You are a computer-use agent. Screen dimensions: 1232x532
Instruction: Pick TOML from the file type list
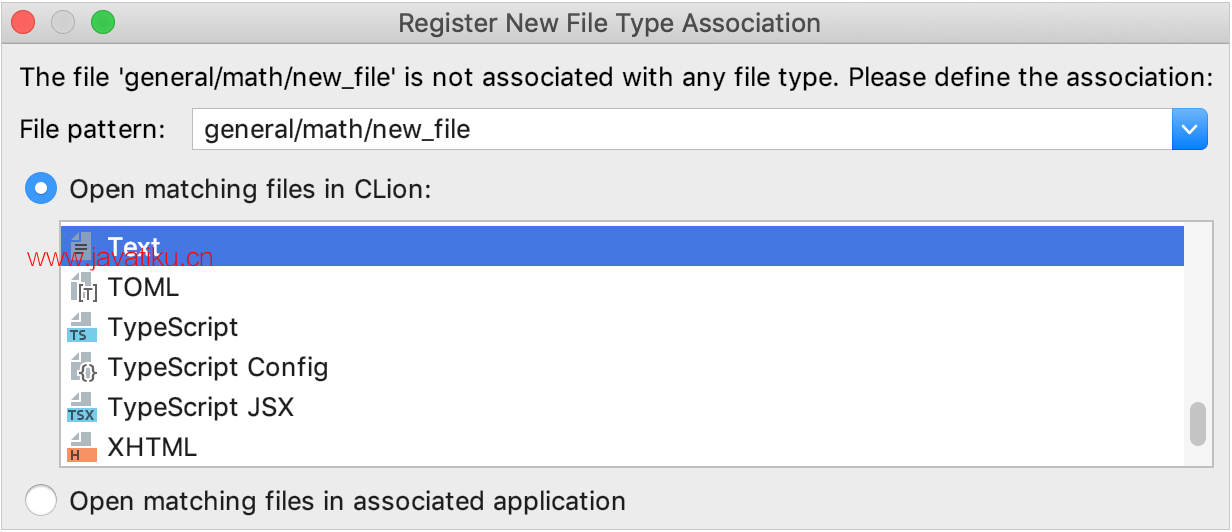click(x=143, y=288)
